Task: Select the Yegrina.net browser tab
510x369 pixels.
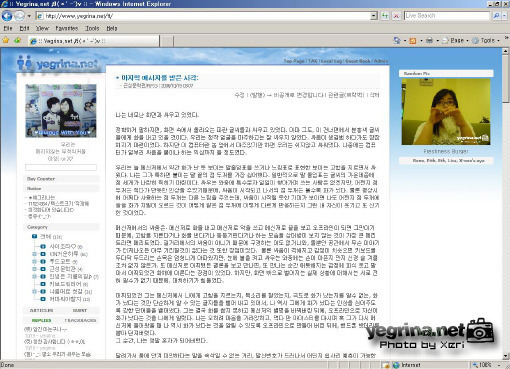Action: [94, 41]
